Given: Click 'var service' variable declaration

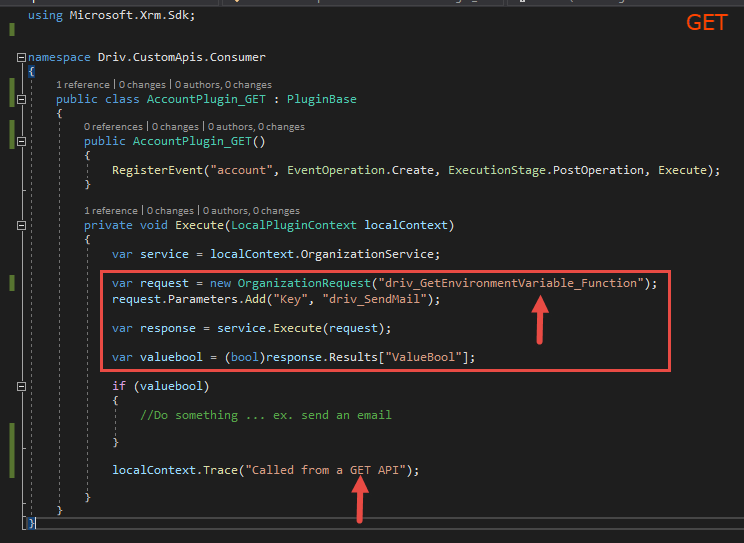Looking at the screenshot, I should tap(150, 254).
